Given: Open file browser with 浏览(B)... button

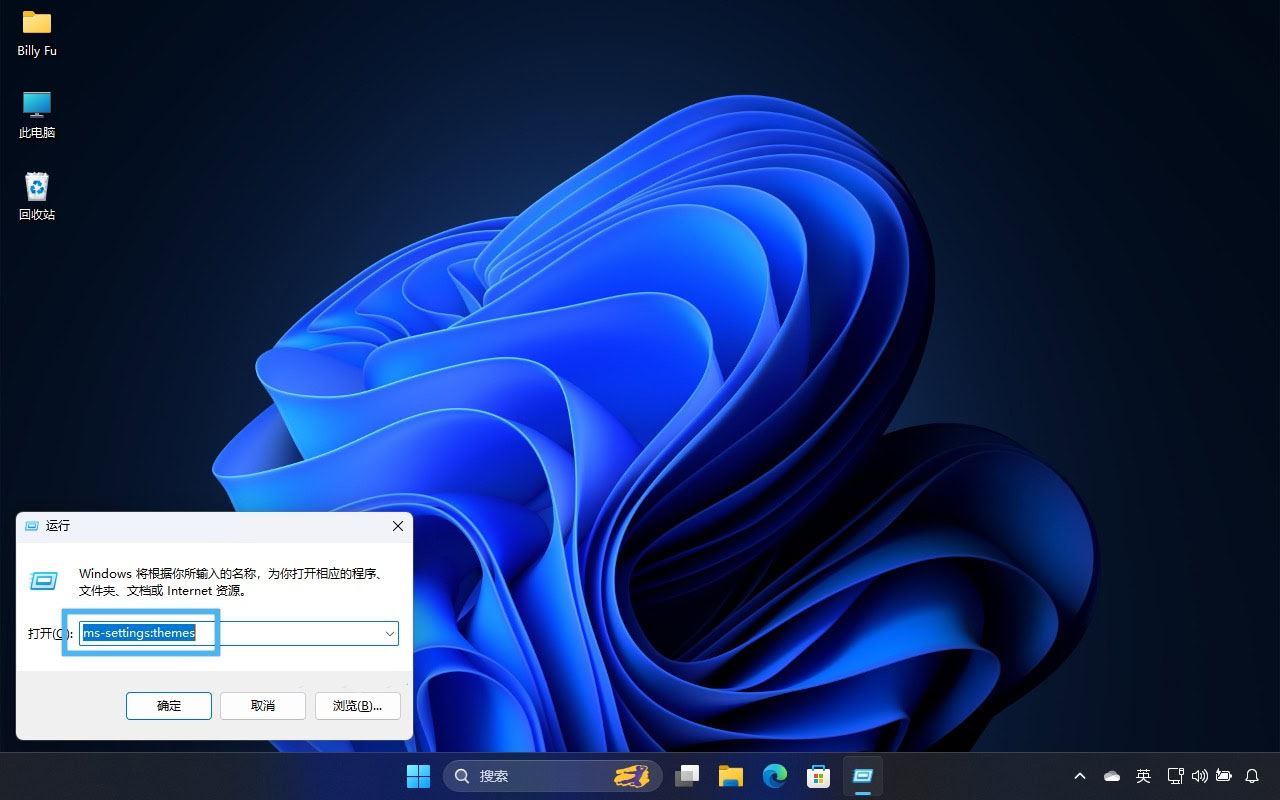Looking at the screenshot, I should 357,705.
